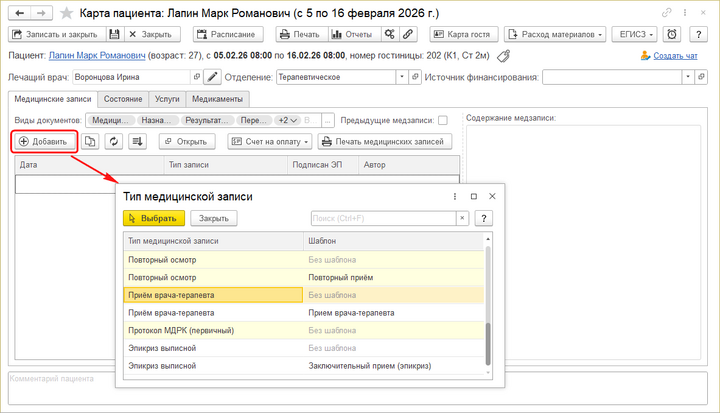Expand the Отделение dropdown list
The image size is (720, 413).
pos(402,77)
